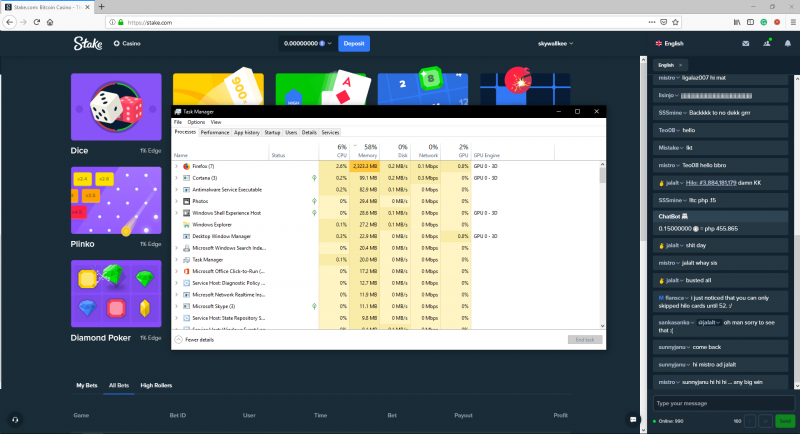Show Firefox sidebars icon
This screenshot has width=800, height=434.
[751, 22]
